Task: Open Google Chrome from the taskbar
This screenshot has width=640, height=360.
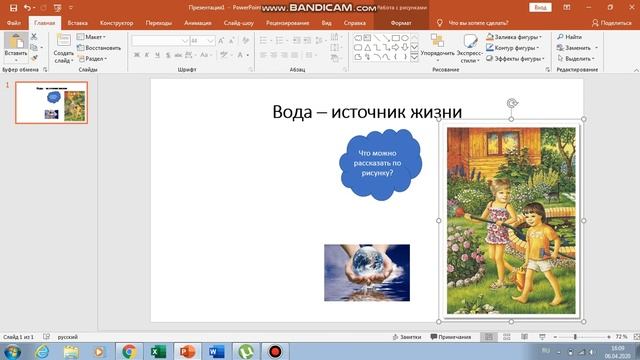Action: pyautogui.click(x=129, y=351)
